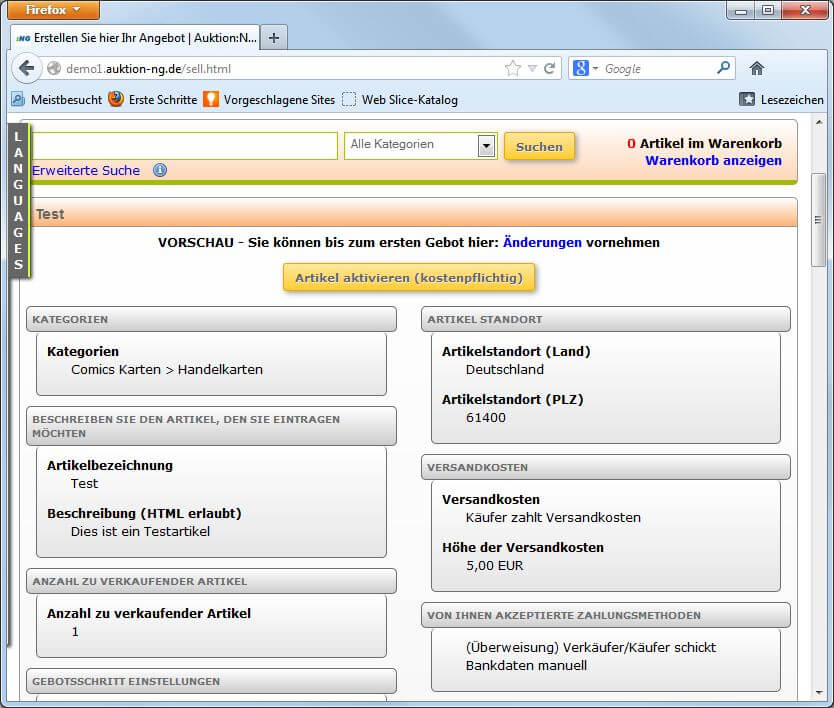The height and width of the screenshot is (708, 834).
Task: Open the Google search engine selector
Action: tap(585, 68)
